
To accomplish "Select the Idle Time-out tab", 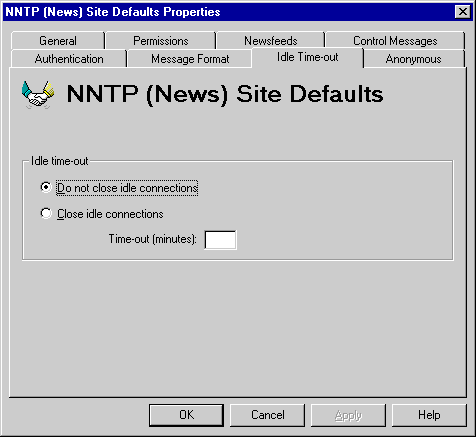I will tap(307, 57).
